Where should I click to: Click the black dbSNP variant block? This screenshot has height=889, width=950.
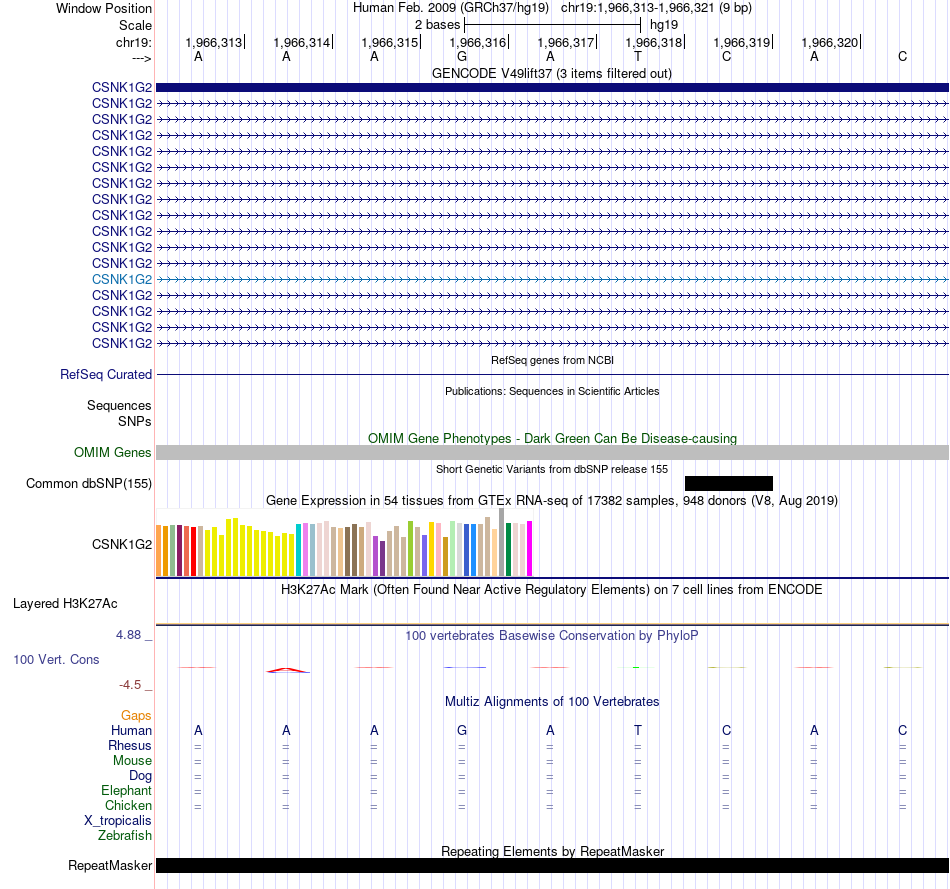coord(729,483)
